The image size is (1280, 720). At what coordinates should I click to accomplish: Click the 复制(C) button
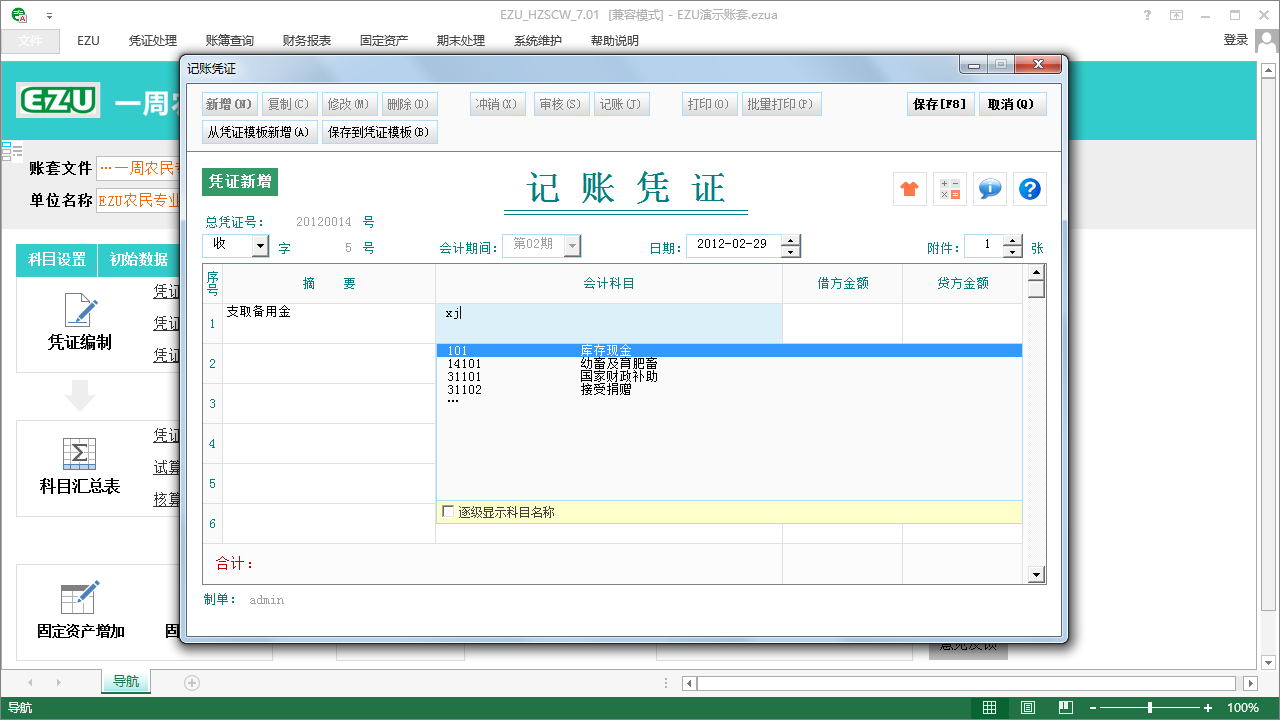(291, 104)
